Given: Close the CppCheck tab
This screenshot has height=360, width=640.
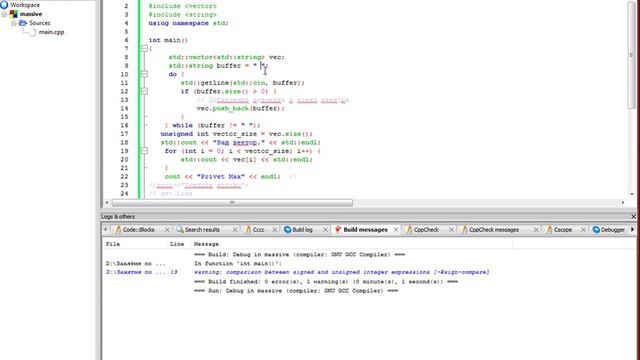Looking at the screenshot, I should (451, 230).
